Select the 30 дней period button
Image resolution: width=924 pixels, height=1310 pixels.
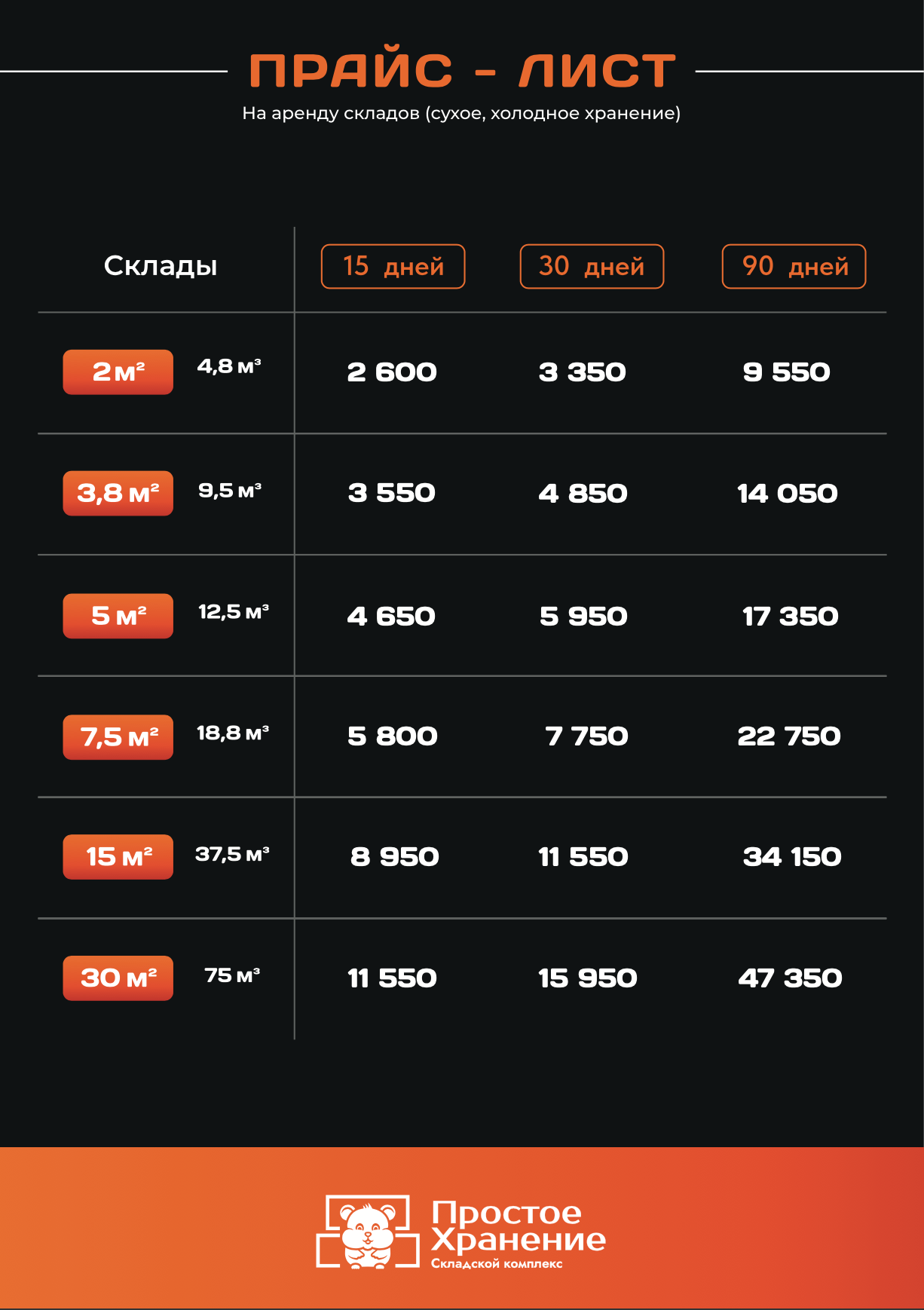(592, 266)
